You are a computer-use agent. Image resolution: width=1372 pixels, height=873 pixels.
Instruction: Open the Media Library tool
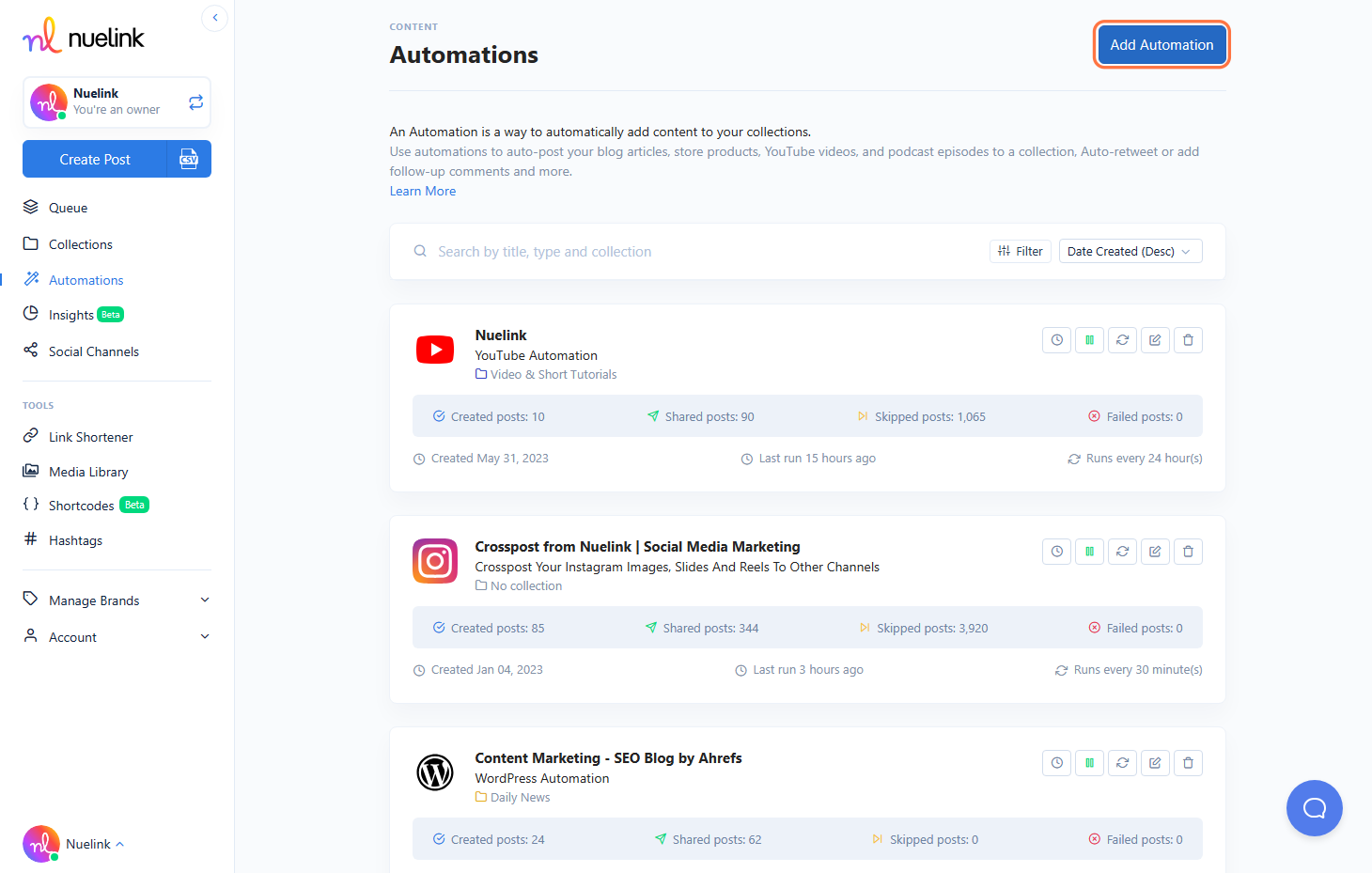(x=88, y=472)
